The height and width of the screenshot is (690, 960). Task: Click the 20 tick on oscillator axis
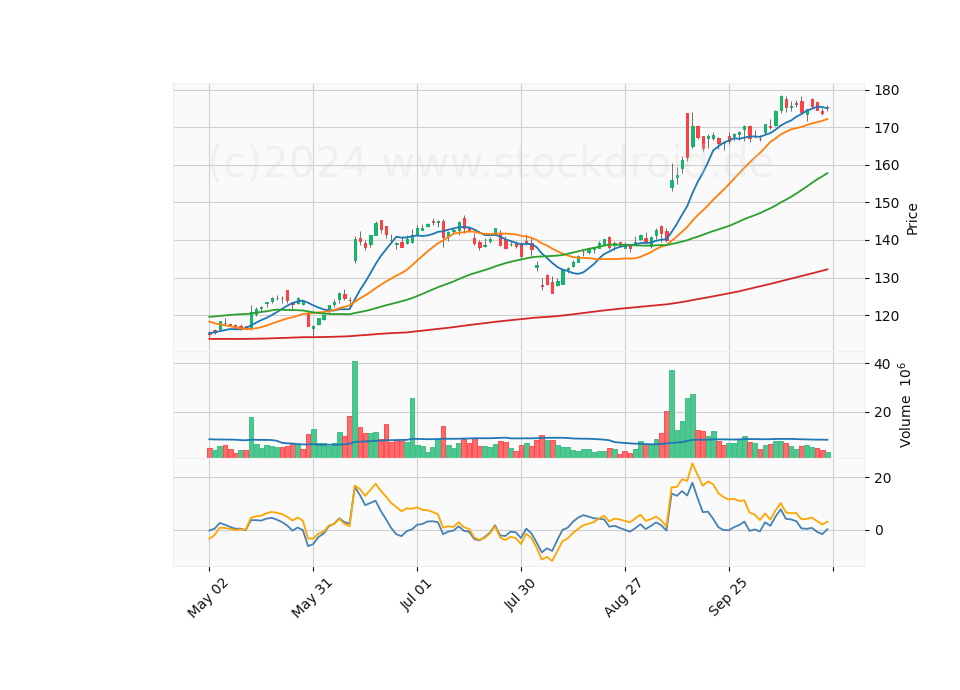click(882, 478)
